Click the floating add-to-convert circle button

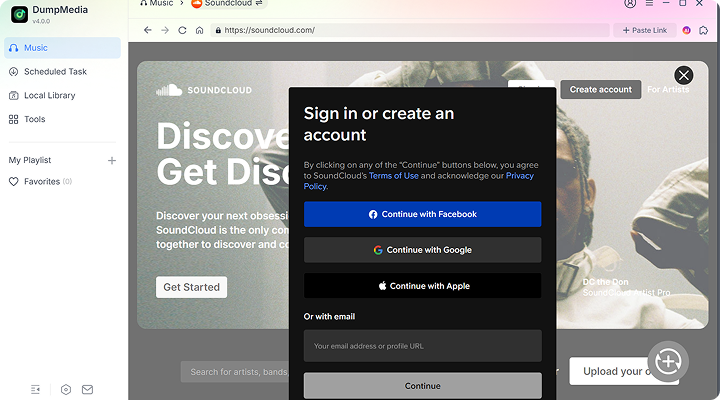668,361
